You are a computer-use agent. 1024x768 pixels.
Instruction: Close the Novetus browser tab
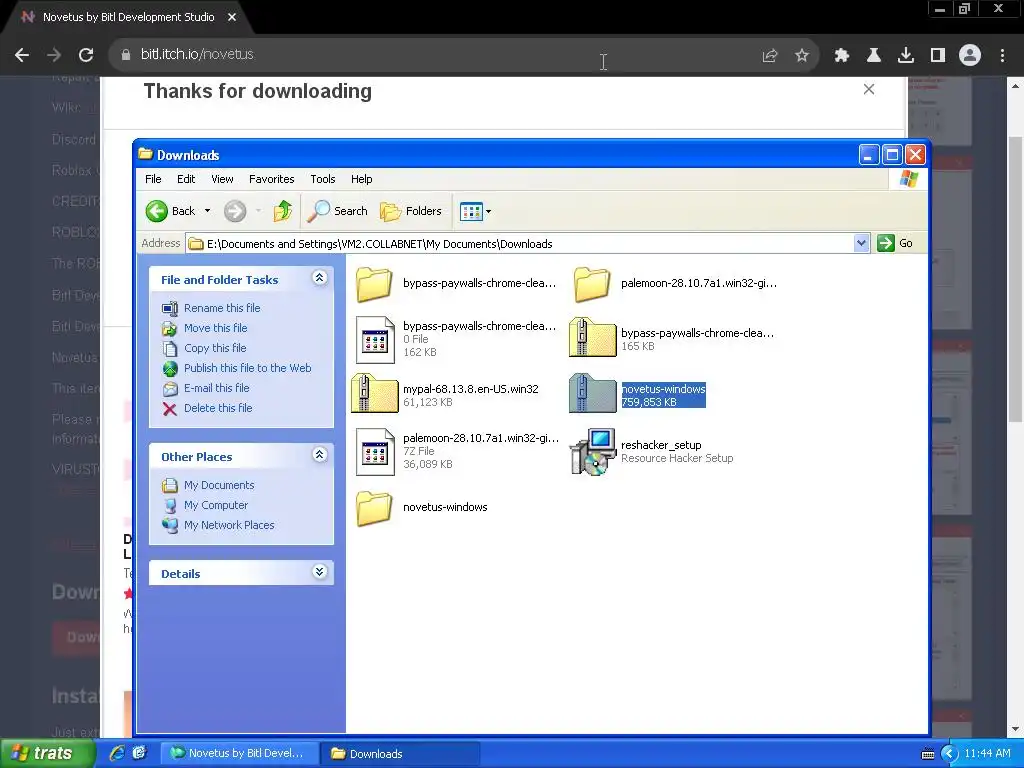232,17
